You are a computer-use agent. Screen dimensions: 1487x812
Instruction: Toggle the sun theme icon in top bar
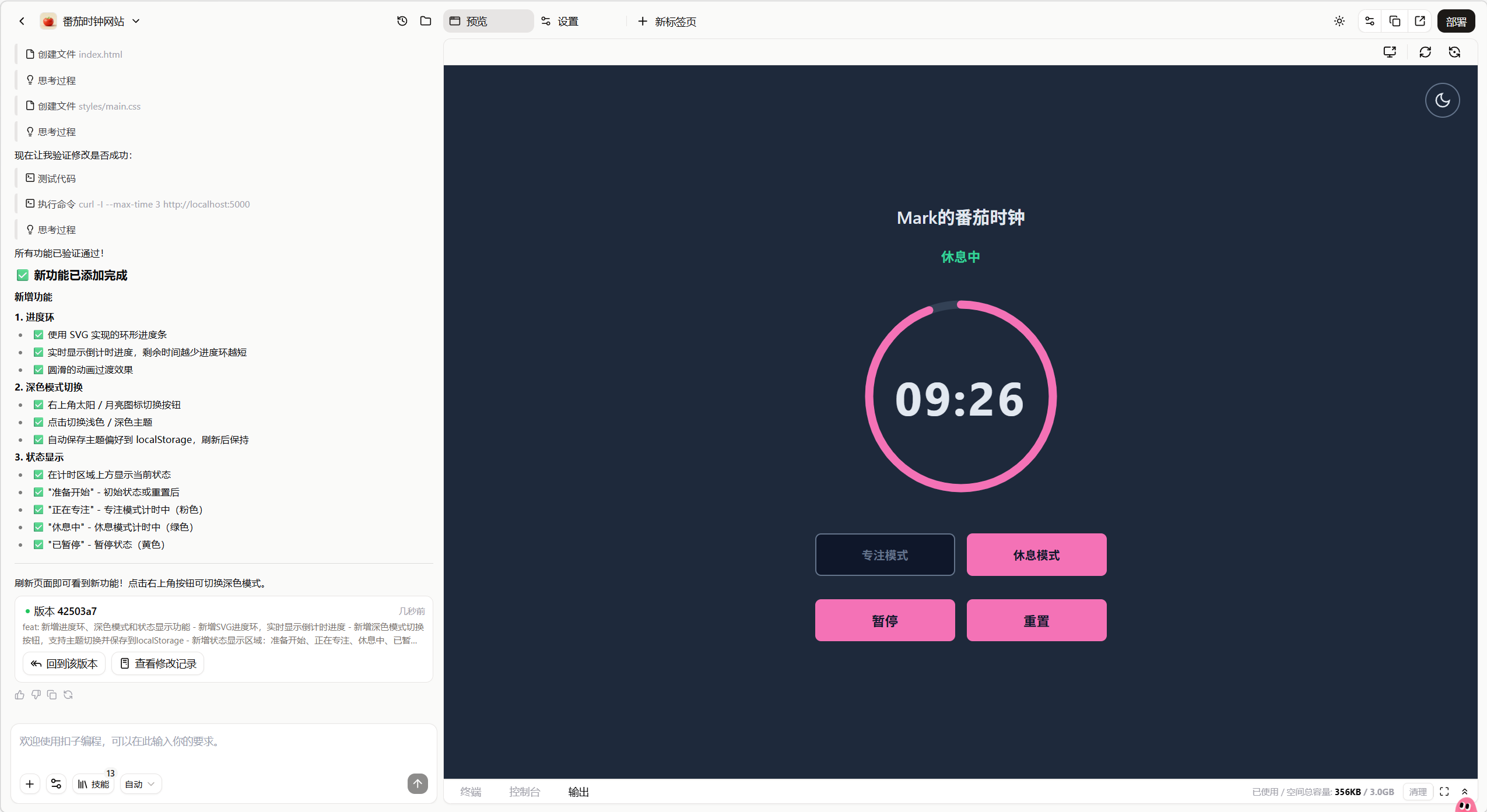pos(1339,21)
